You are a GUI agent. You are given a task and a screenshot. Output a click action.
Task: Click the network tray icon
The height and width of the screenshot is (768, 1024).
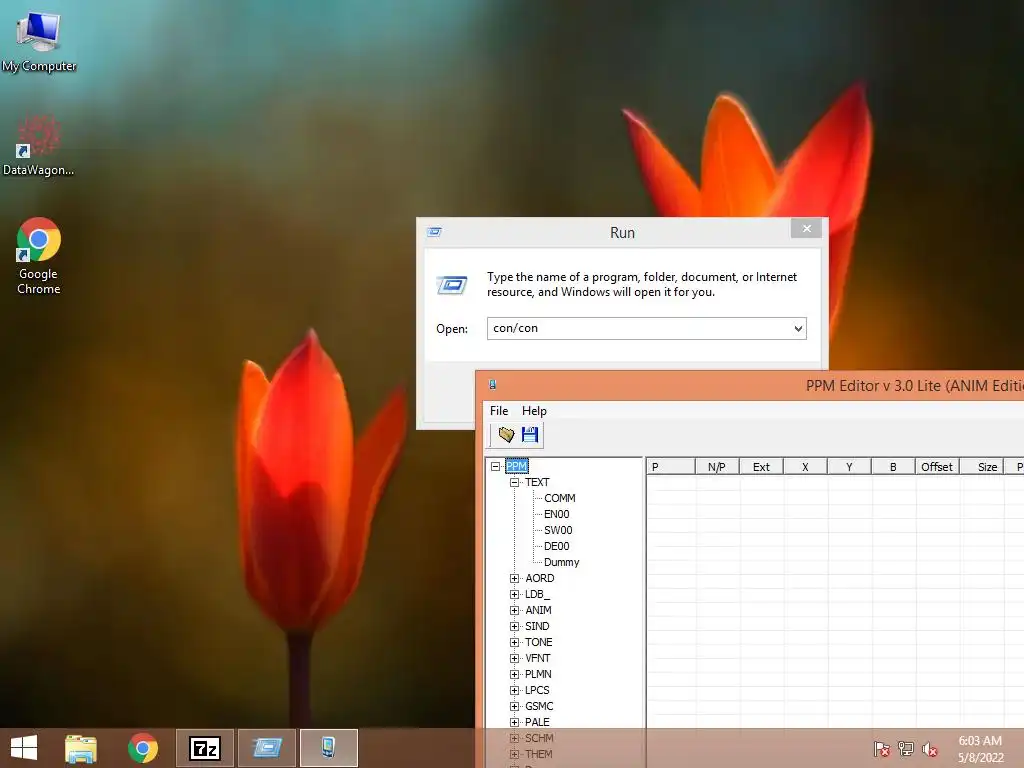pyautogui.click(x=906, y=749)
